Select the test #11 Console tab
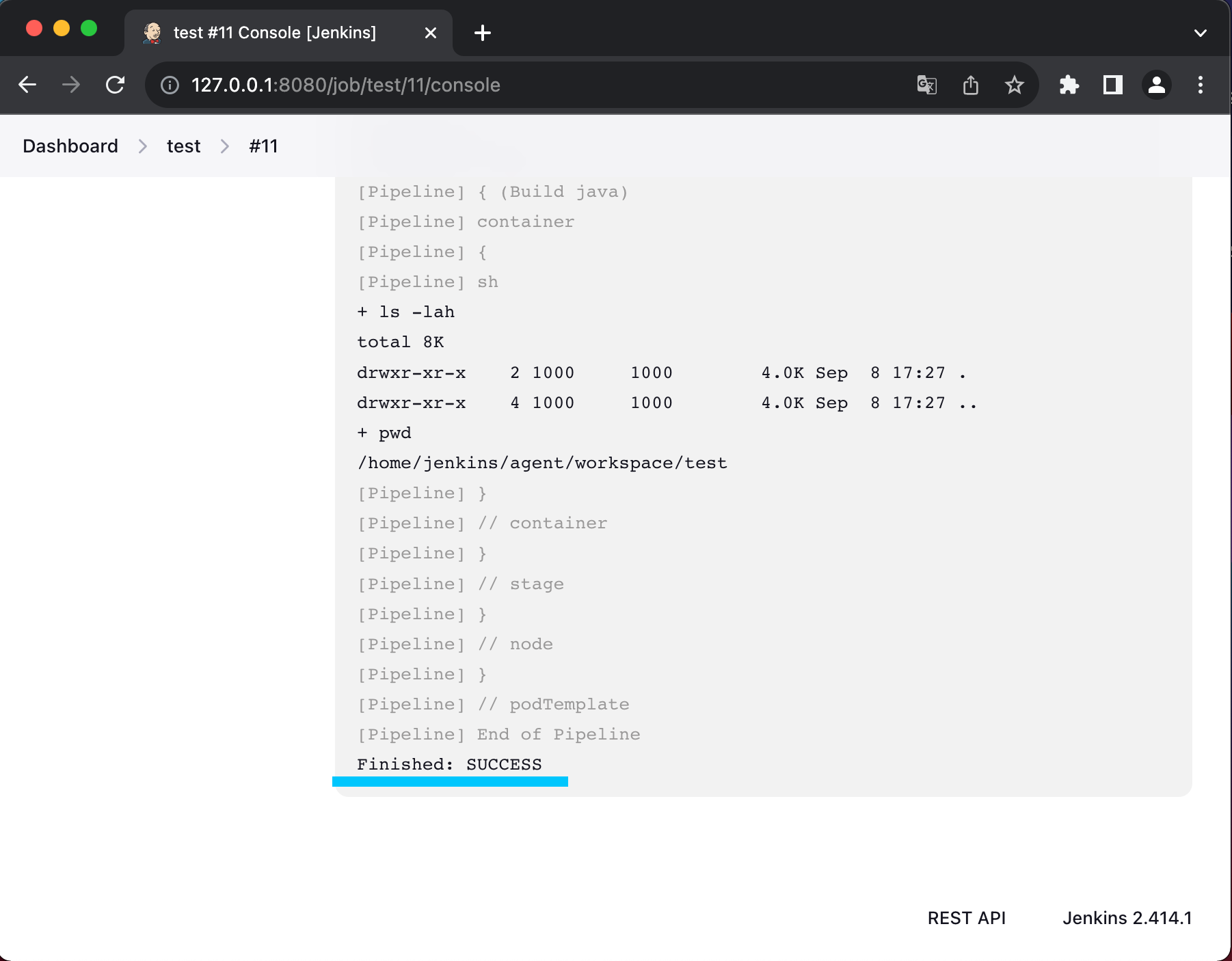This screenshot has height=961, width=1232. pos(274,33)
